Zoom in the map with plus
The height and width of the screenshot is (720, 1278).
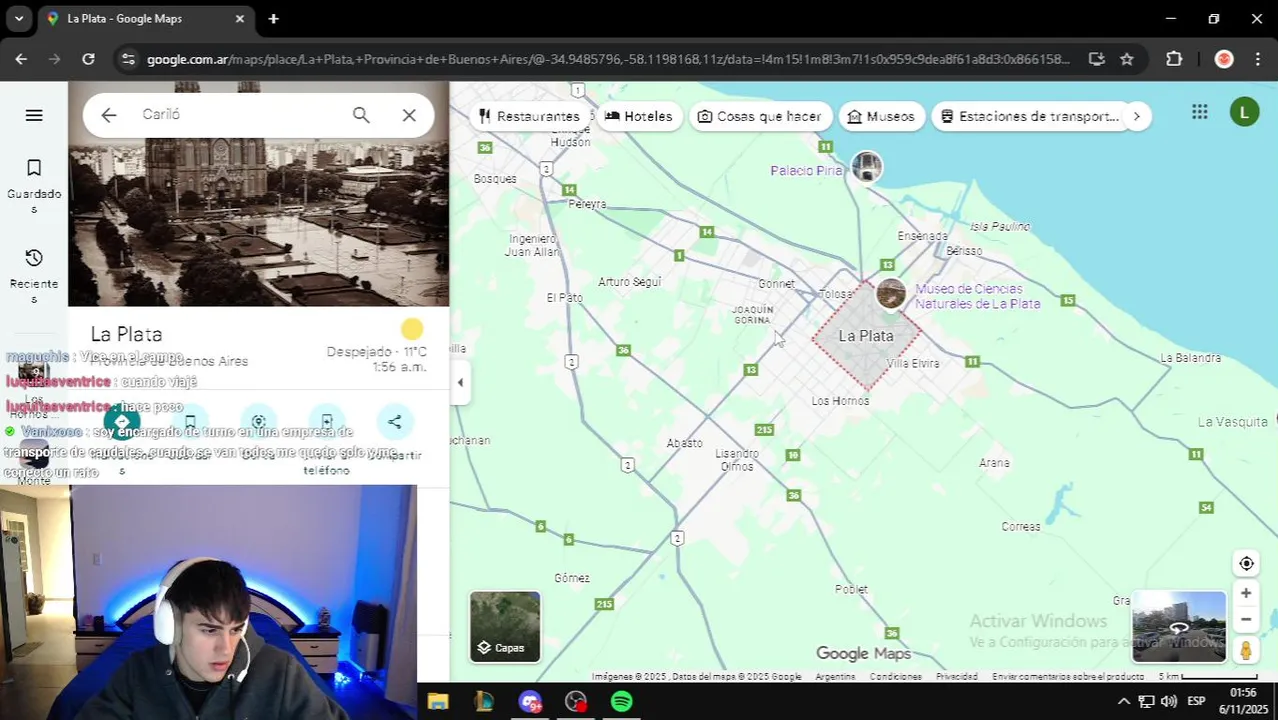pos(1246,593)
